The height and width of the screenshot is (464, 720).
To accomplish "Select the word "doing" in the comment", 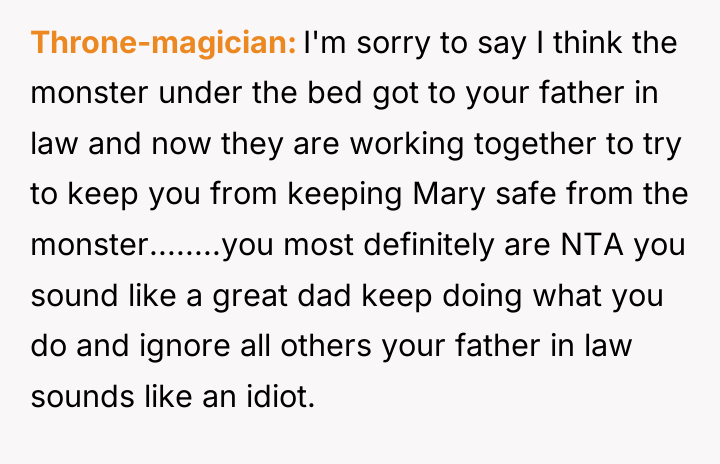I will (x=482, y=296).
